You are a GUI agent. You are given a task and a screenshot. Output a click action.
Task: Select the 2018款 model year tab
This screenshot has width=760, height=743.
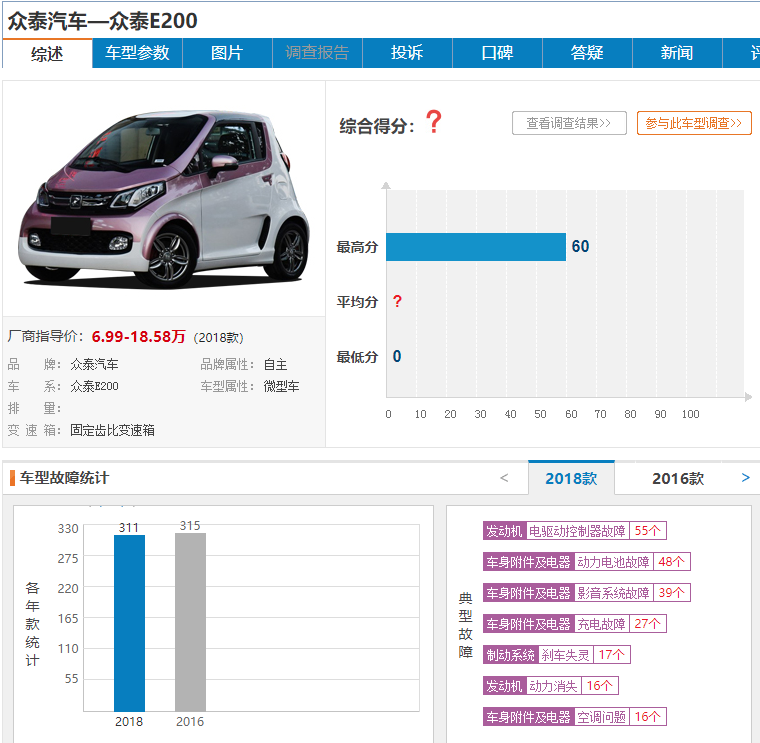point(571,478)
